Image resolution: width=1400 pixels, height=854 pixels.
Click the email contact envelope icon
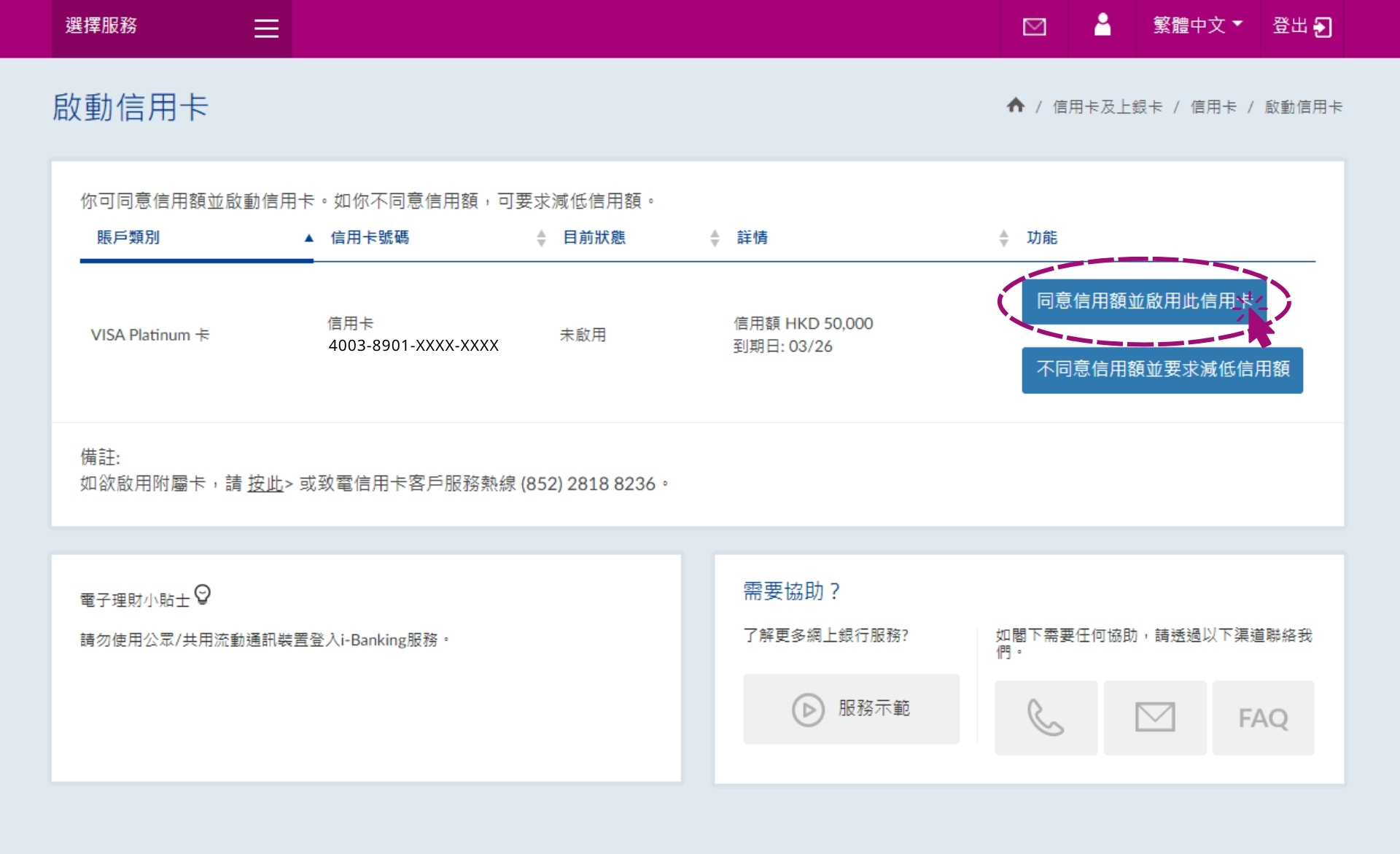(1155, 718)
